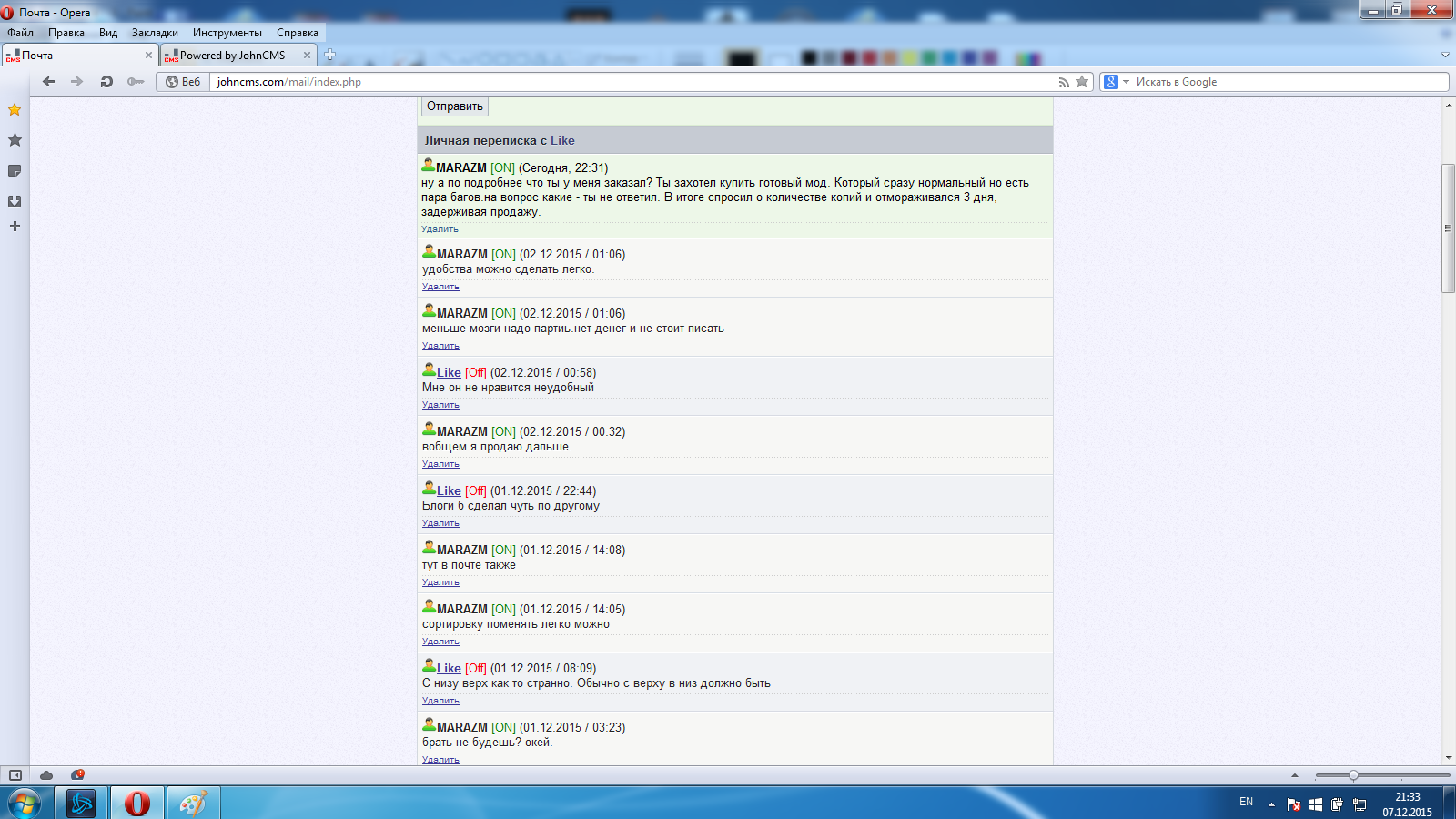Toggle the sidebar panel button in status bar
The height and width of the screenshot is (819, 1456).
coord(15,775)
